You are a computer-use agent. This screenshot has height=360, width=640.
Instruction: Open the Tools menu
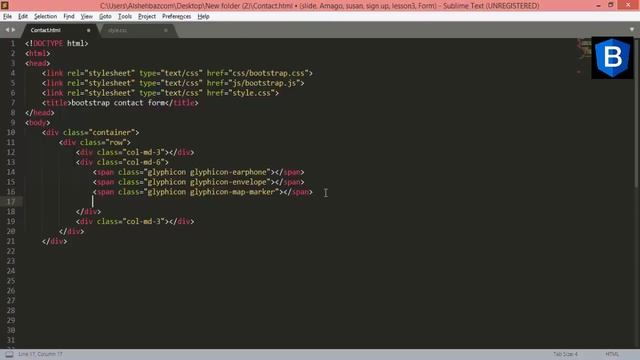[x=125, y=16]
